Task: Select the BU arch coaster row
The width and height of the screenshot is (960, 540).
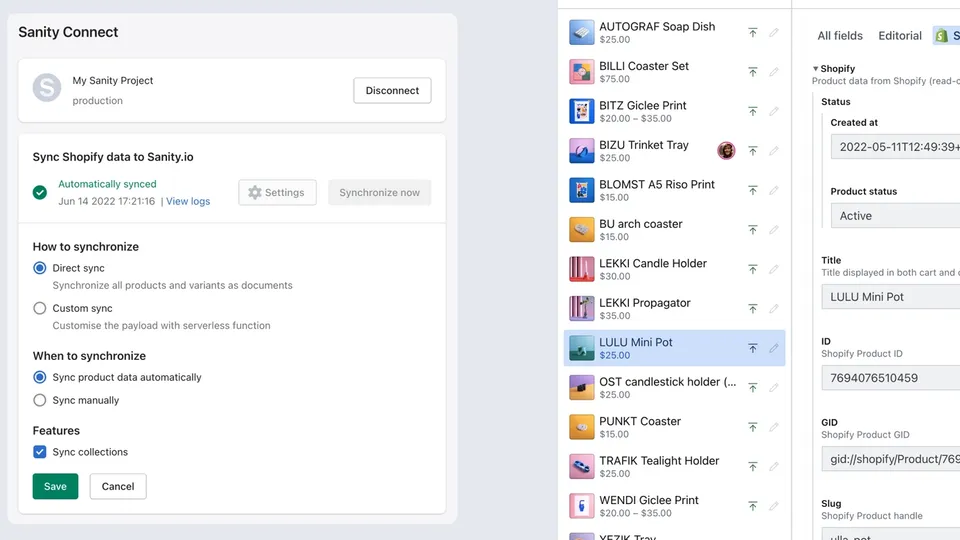Action: tap(674, 230)
